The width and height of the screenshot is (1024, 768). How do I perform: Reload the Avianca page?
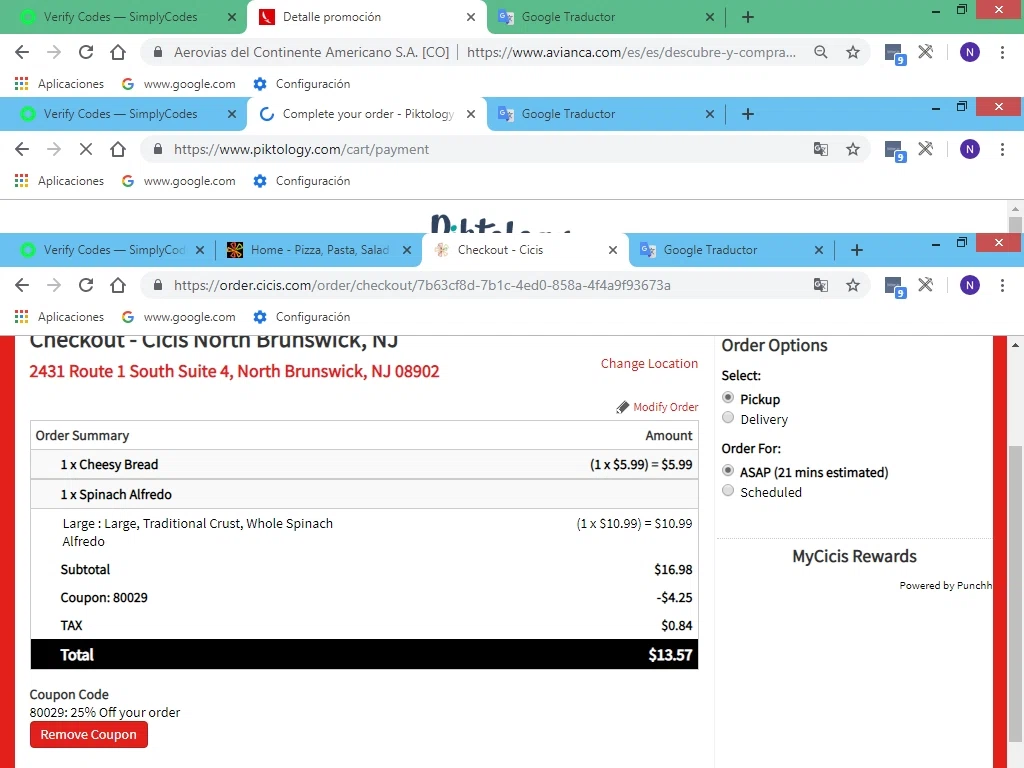coord(86,52)
